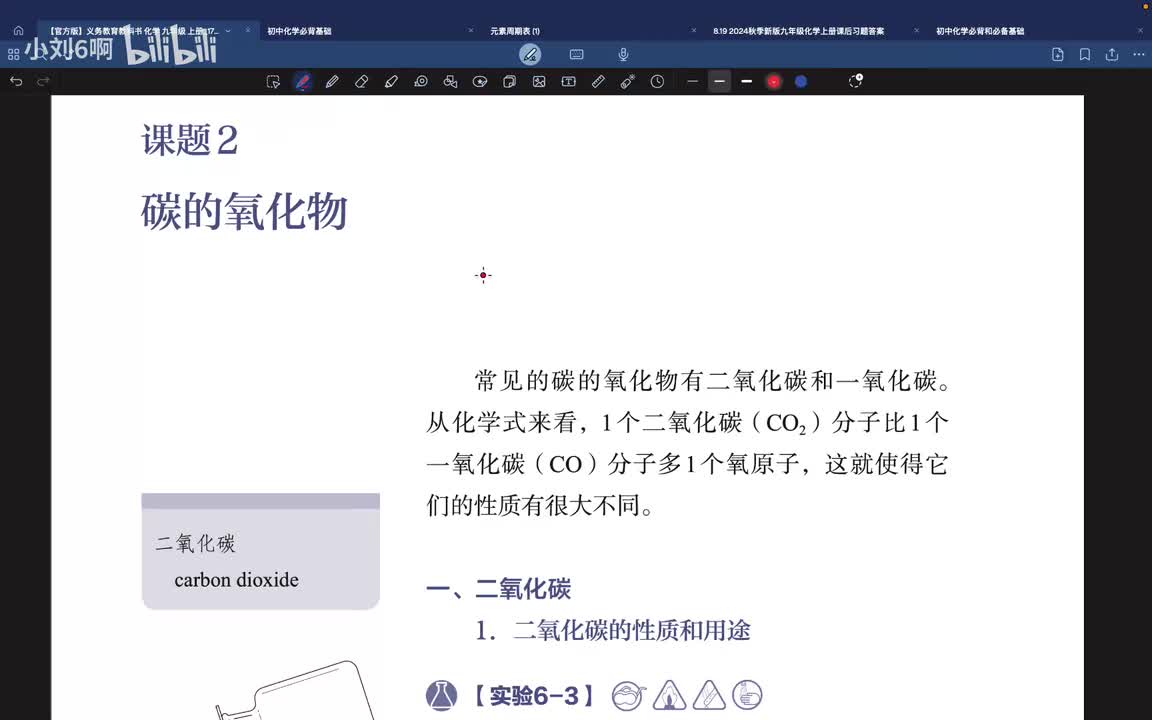Select the lasso selection tool
Screen dimensions: 1152x720
[x=273, y=82]
